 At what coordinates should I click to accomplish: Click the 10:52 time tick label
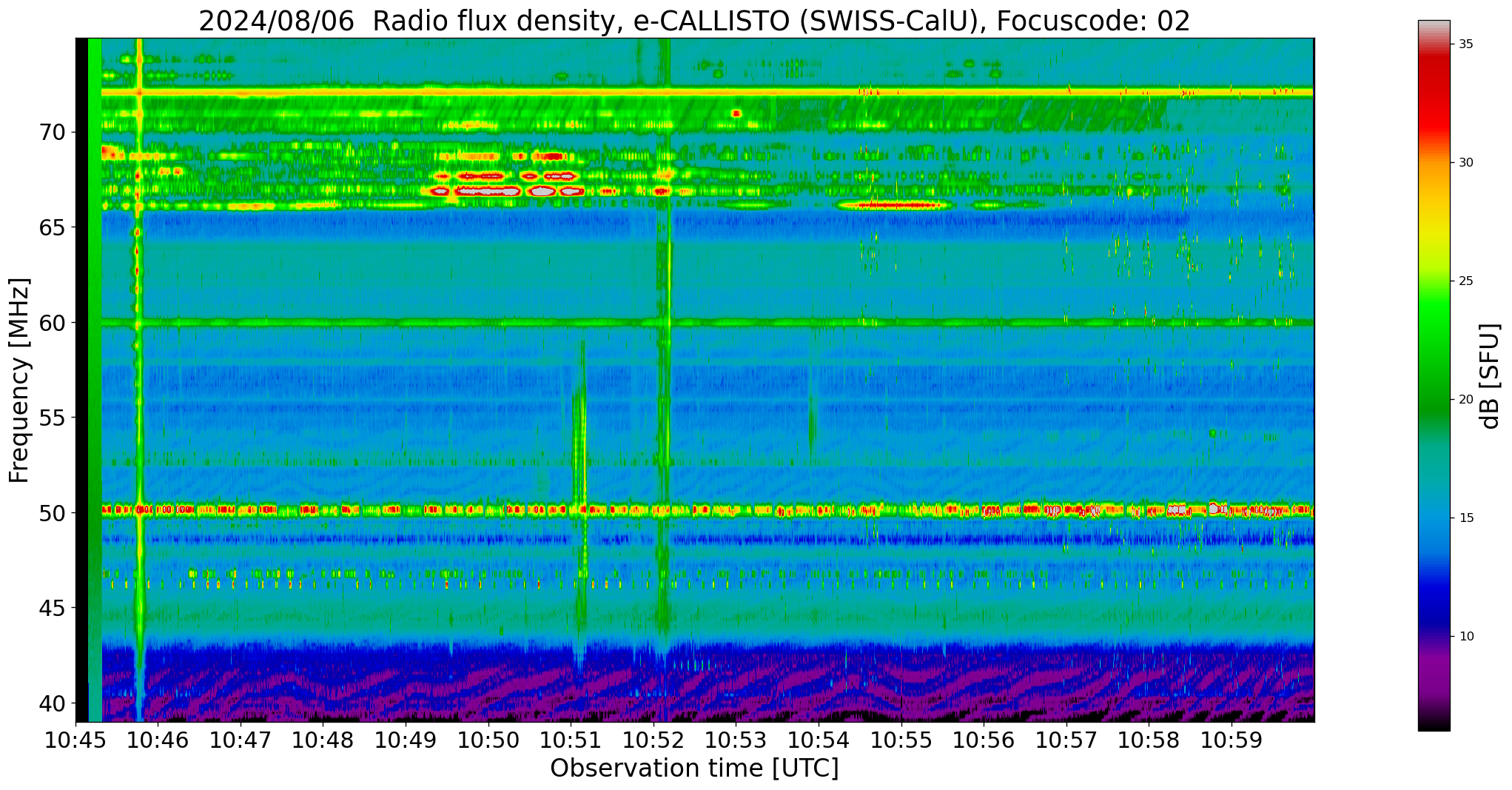(x=653, y=740)
